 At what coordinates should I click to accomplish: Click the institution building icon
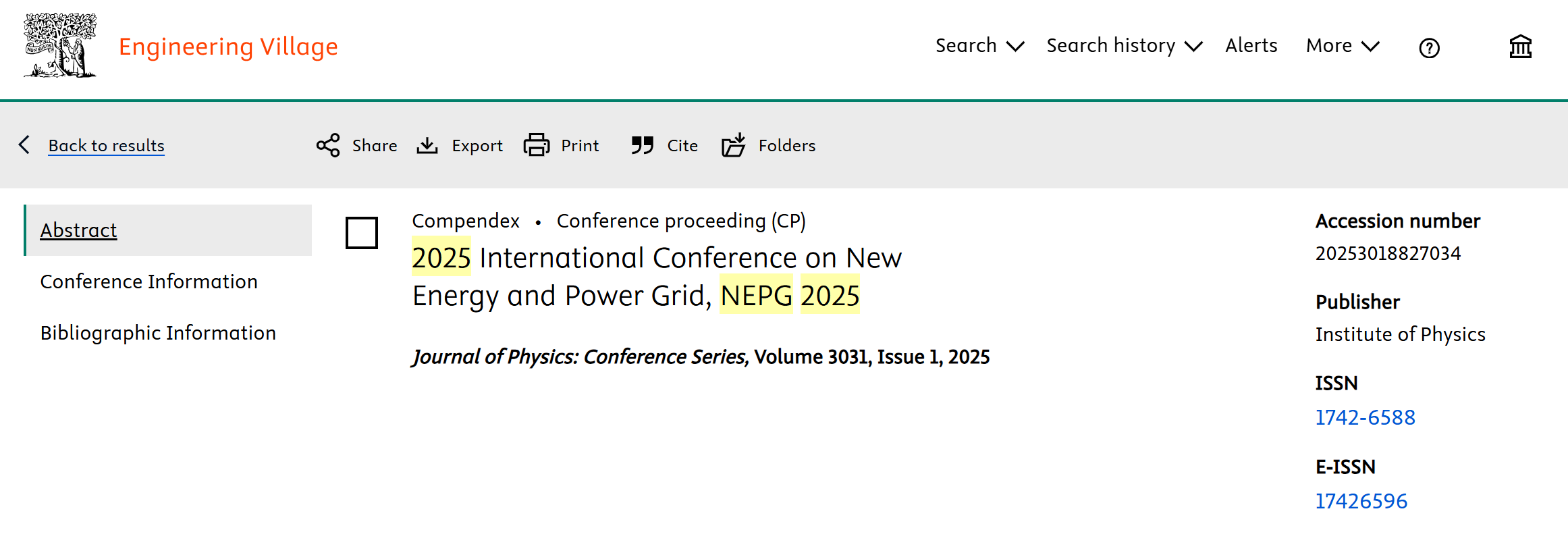point(1520,47)
